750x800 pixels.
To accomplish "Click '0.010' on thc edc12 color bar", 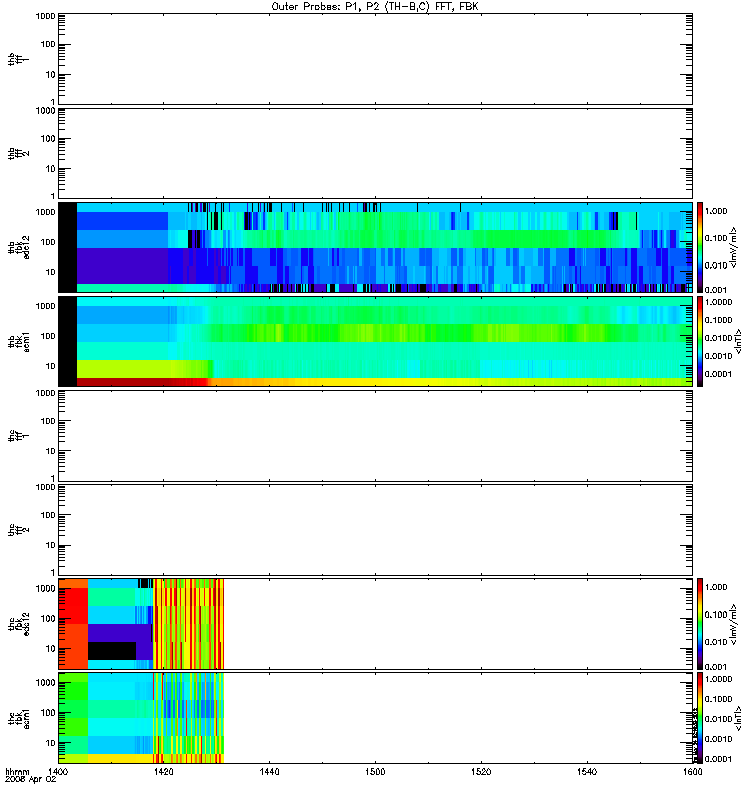I will tap(715, 642).
